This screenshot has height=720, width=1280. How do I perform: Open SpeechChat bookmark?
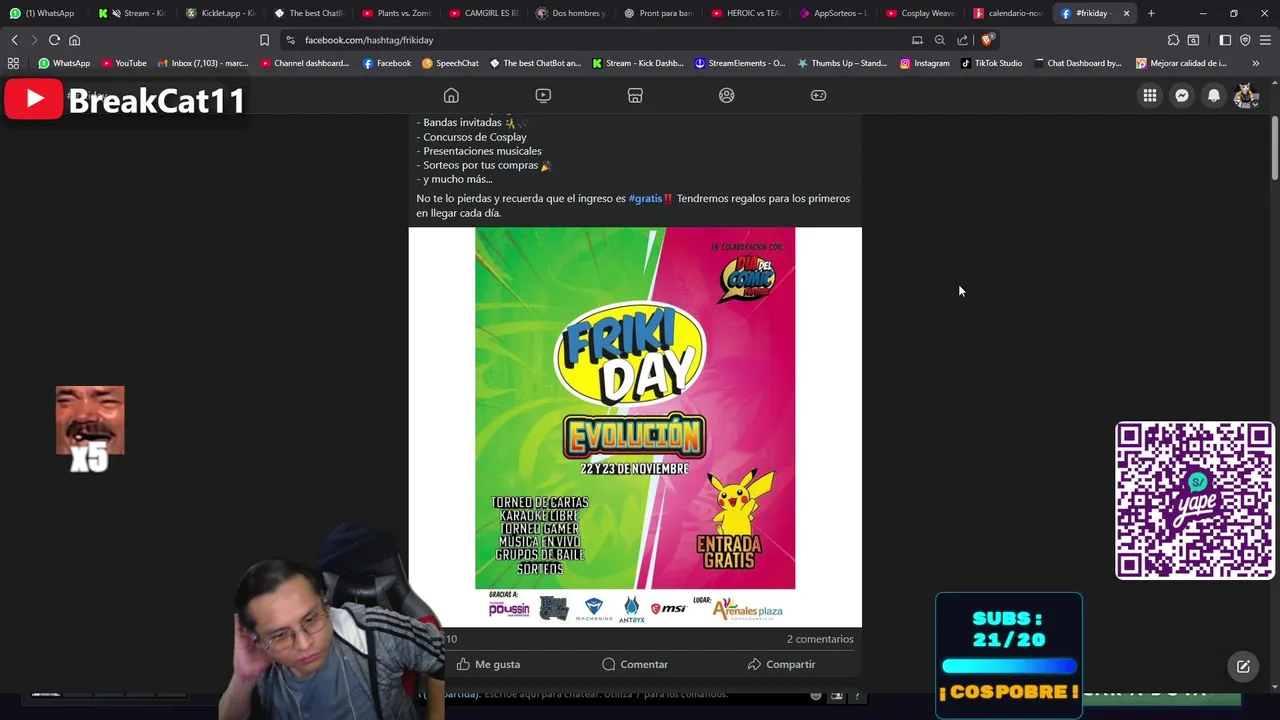click(450, 63)
